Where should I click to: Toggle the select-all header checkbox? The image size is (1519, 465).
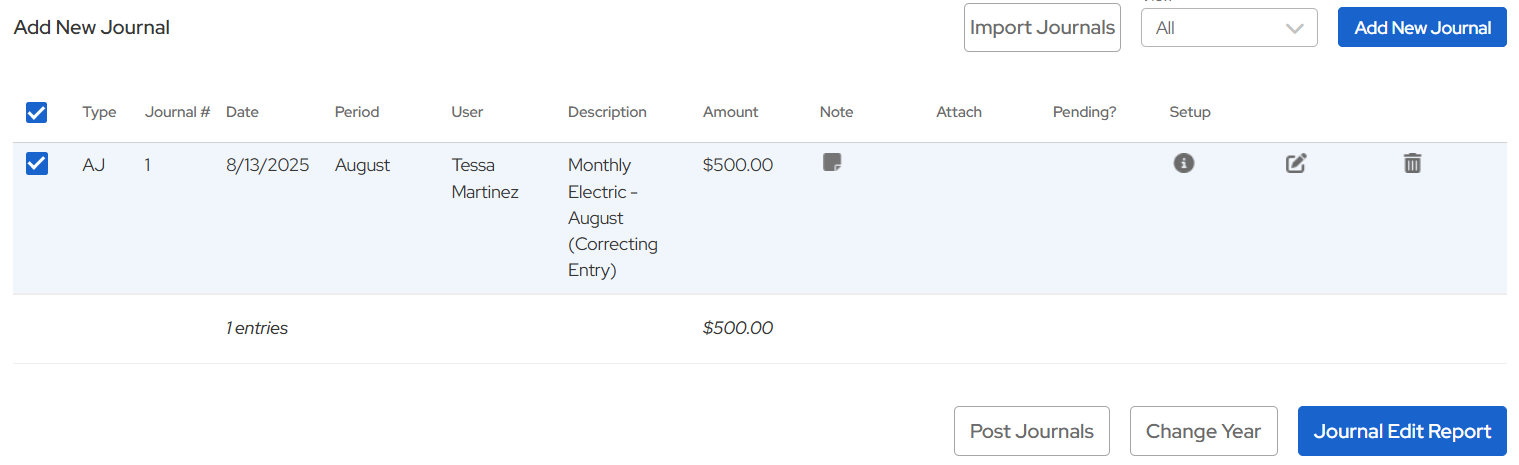tap(36, 113)
